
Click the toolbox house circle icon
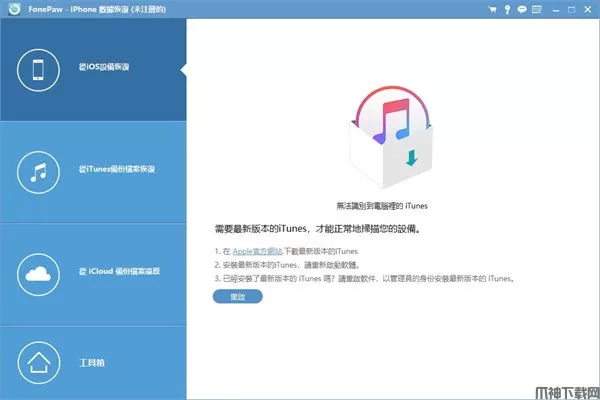point(39,362)
